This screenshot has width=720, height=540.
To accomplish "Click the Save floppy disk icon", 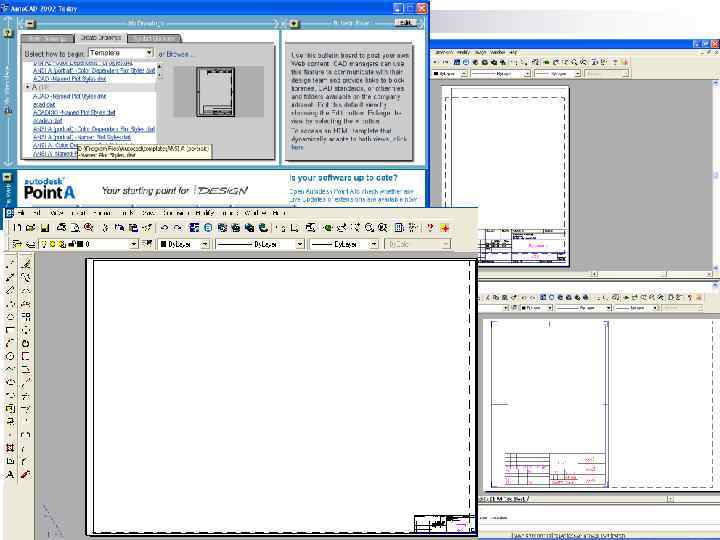I will point(45,227).
